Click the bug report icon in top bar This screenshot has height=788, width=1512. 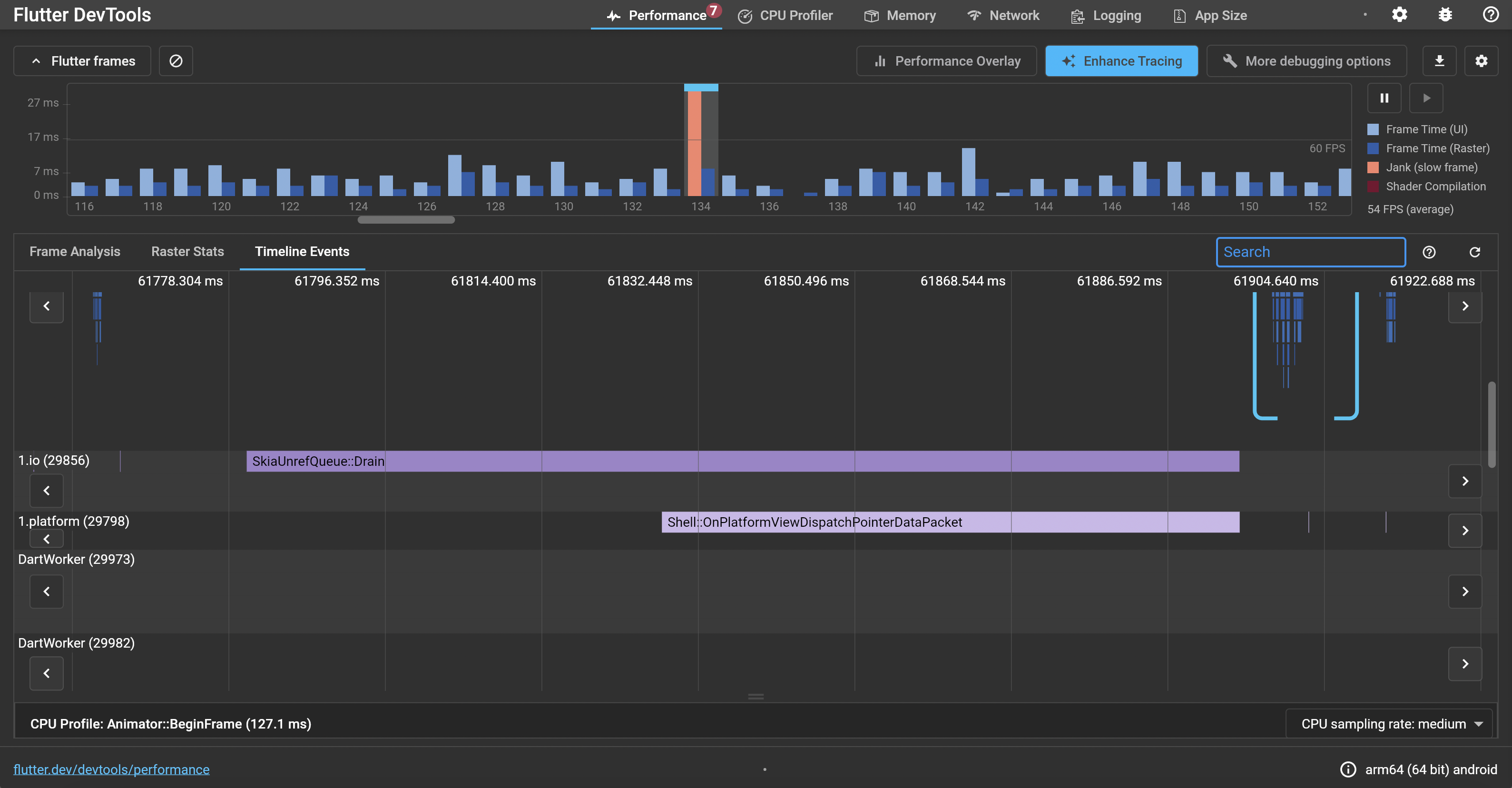1445,15
